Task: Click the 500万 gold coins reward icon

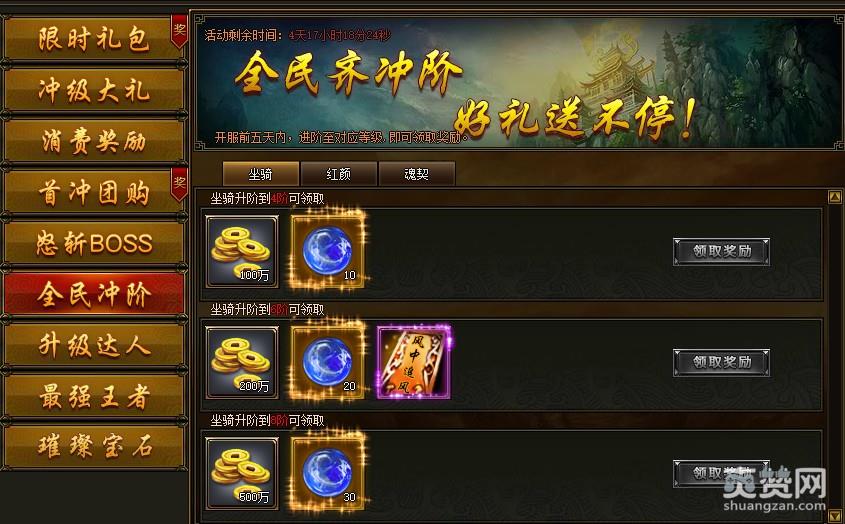Action: pos(242,473)
